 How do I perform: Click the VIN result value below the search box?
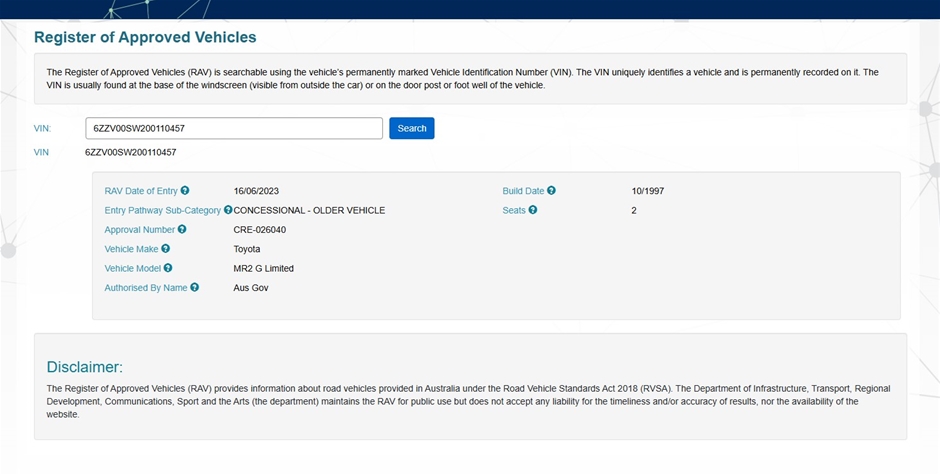(131, 152)
